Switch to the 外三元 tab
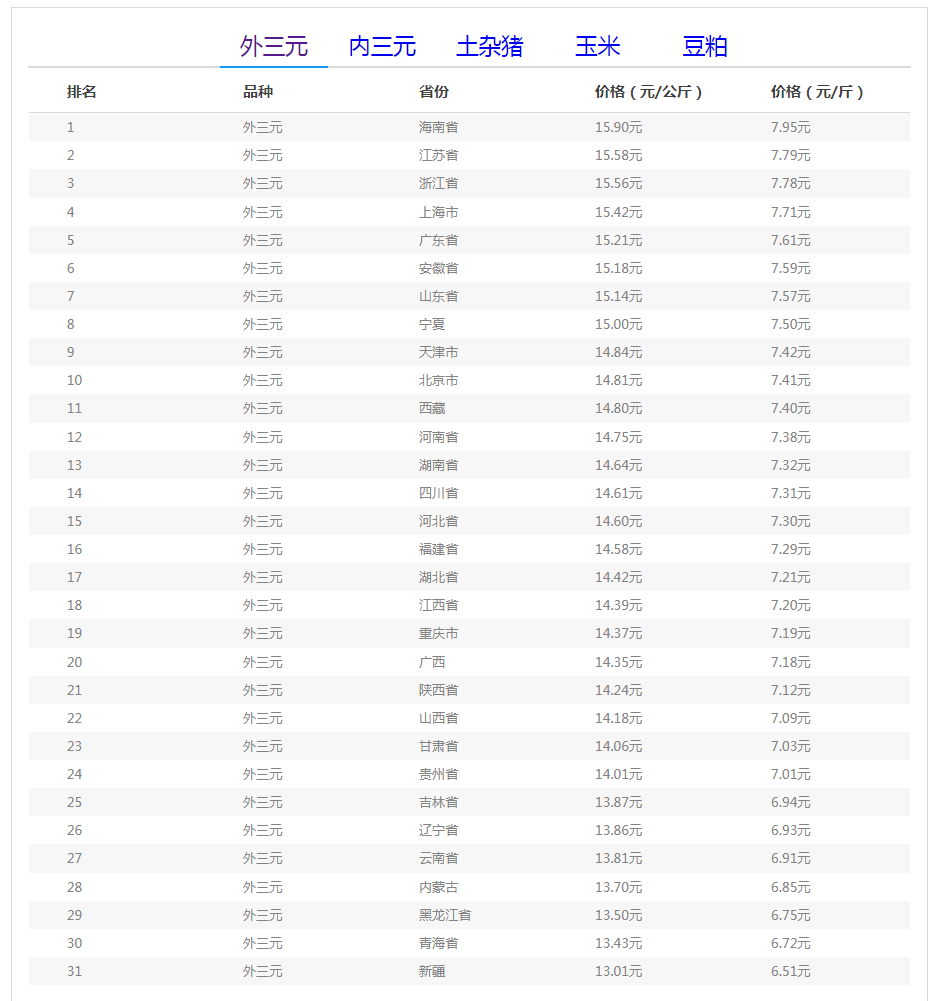The image size is (951, 1001). (274, 47)
